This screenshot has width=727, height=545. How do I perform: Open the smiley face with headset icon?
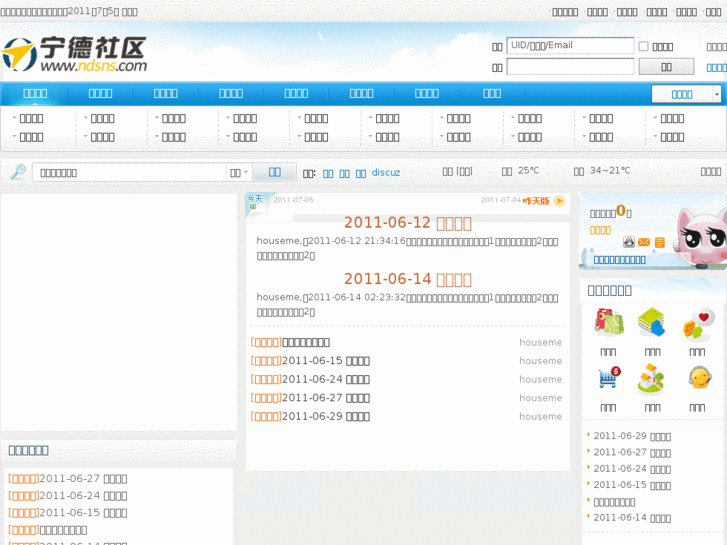tap(699, 377)
